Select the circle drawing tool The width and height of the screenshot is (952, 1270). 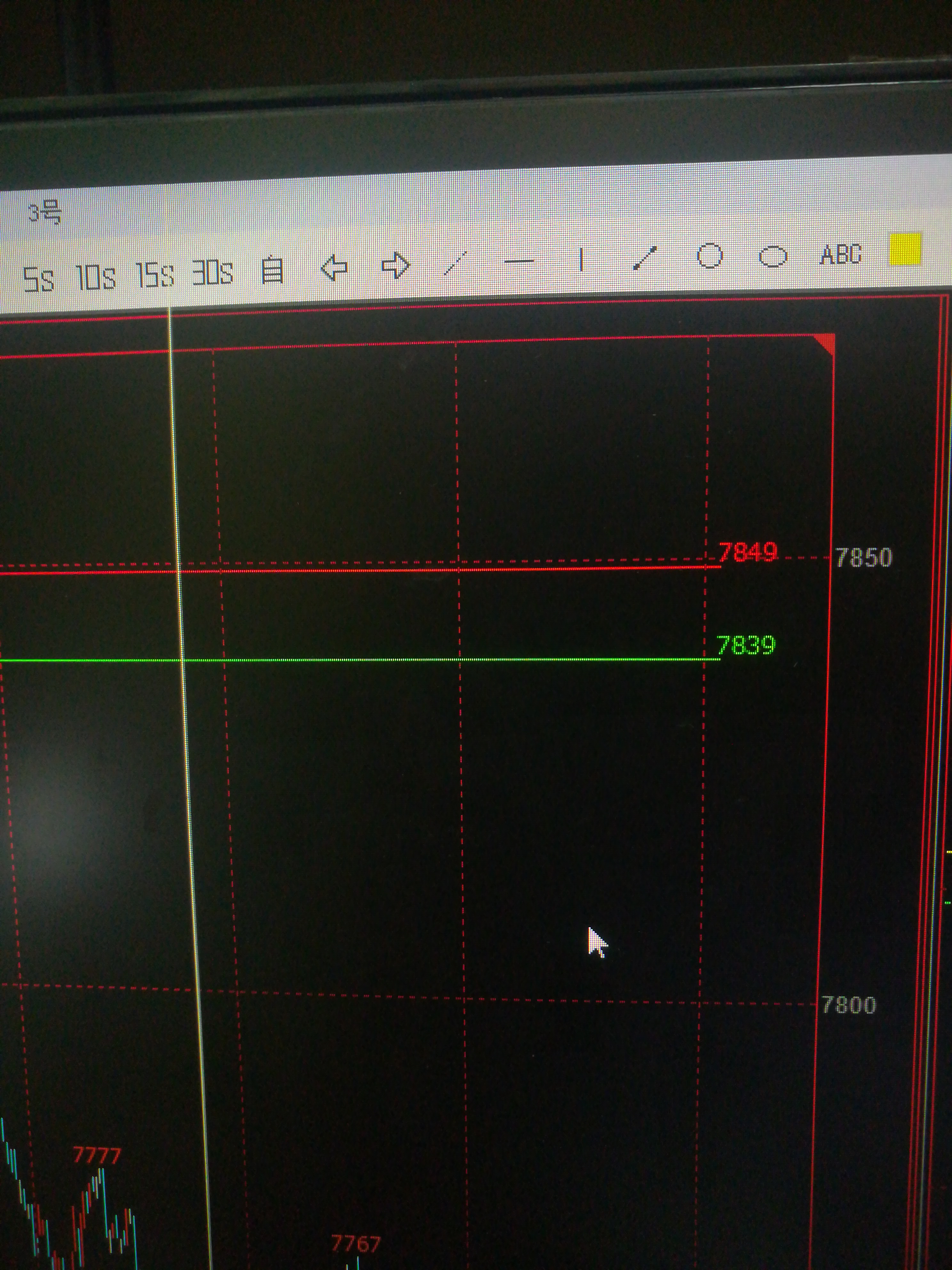709,256
